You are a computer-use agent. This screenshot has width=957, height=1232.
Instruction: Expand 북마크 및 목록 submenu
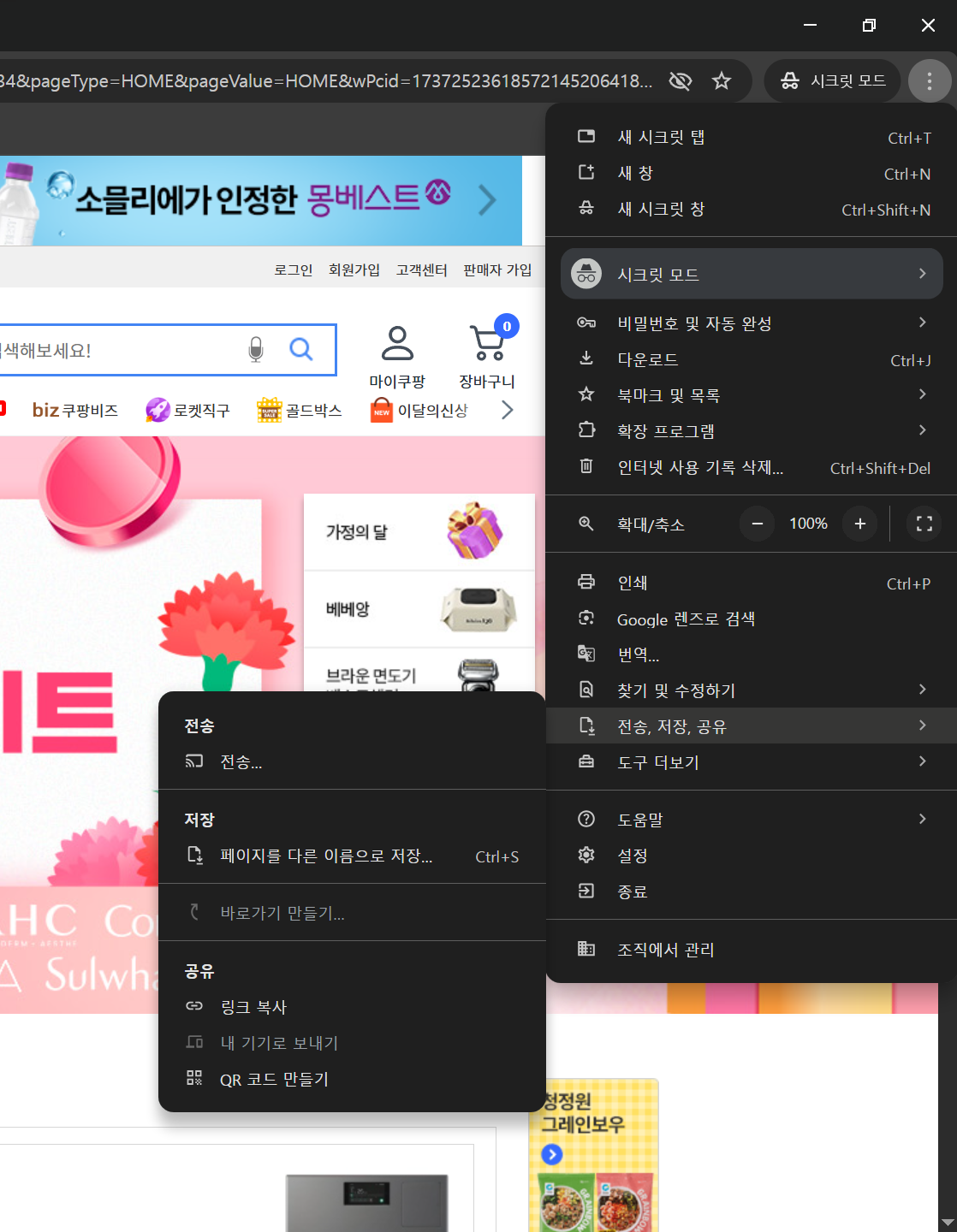coord(751,394)
